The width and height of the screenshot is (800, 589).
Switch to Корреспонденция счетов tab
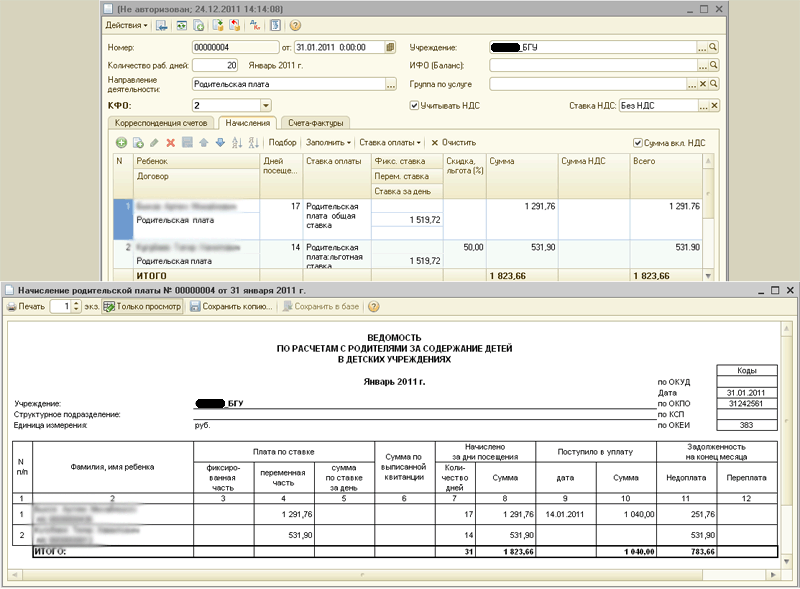[161, 123]
